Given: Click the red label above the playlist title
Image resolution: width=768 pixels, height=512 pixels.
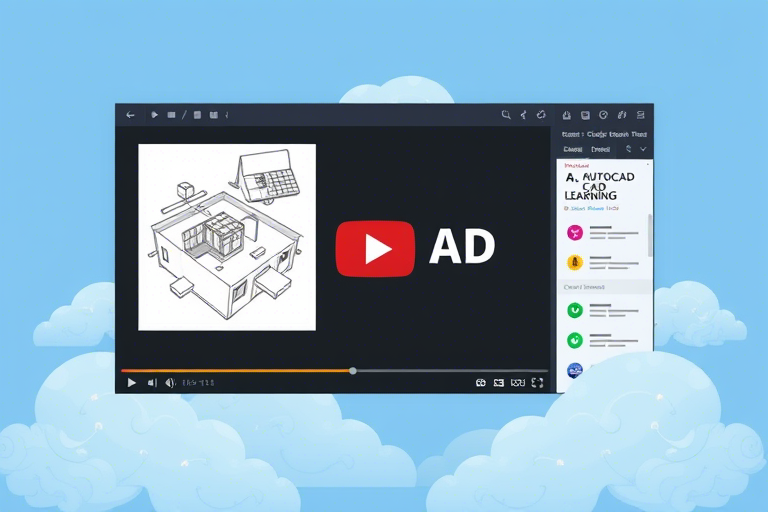Looking at the screenshot, I should tap(576, 166).
